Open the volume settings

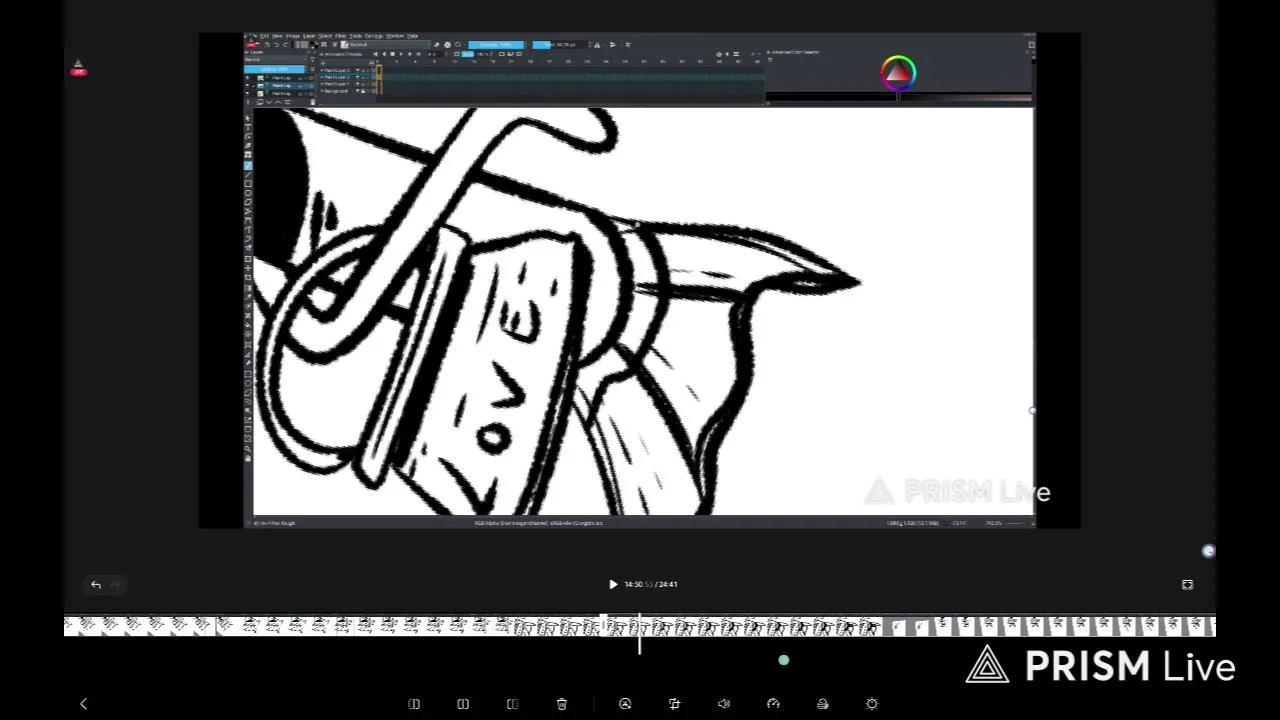tap(724, 704)
